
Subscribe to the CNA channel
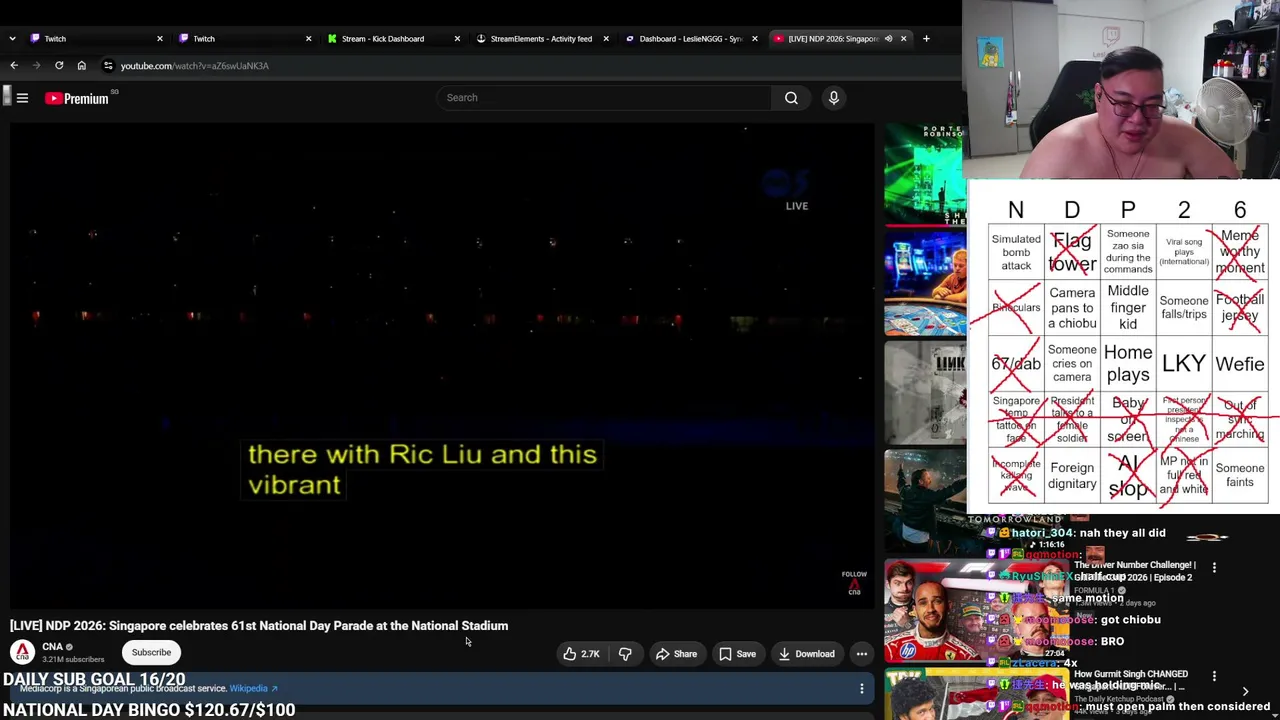click(x=151, y=652)
